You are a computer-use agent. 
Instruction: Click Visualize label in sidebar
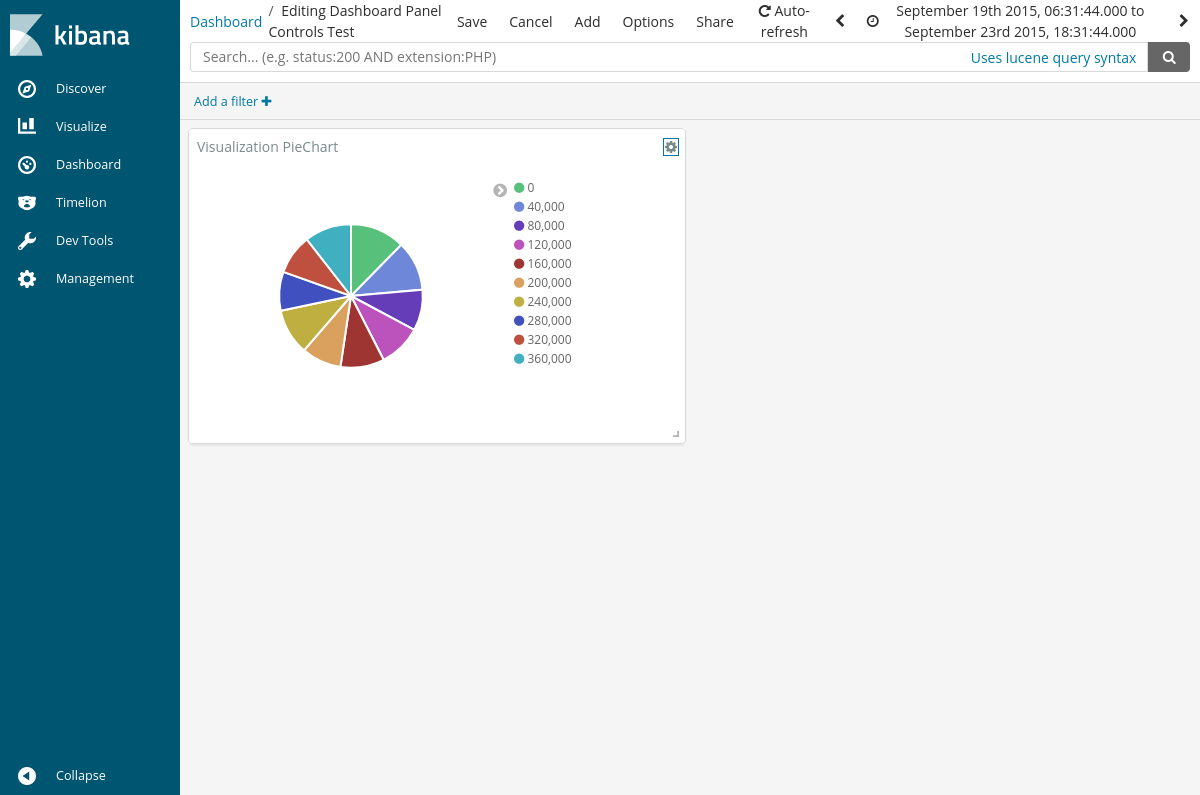point(81,127)
